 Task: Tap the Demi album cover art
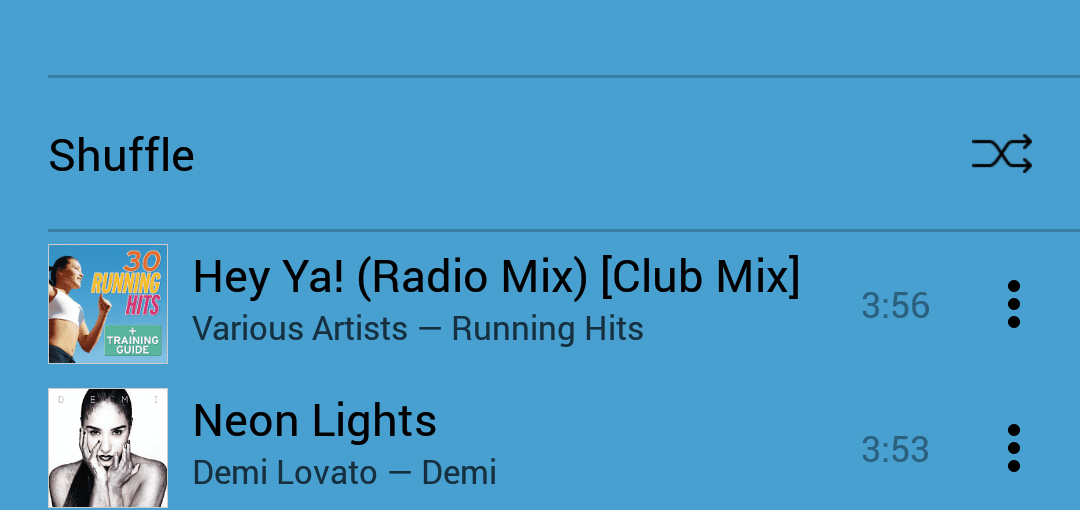[108, 448]
